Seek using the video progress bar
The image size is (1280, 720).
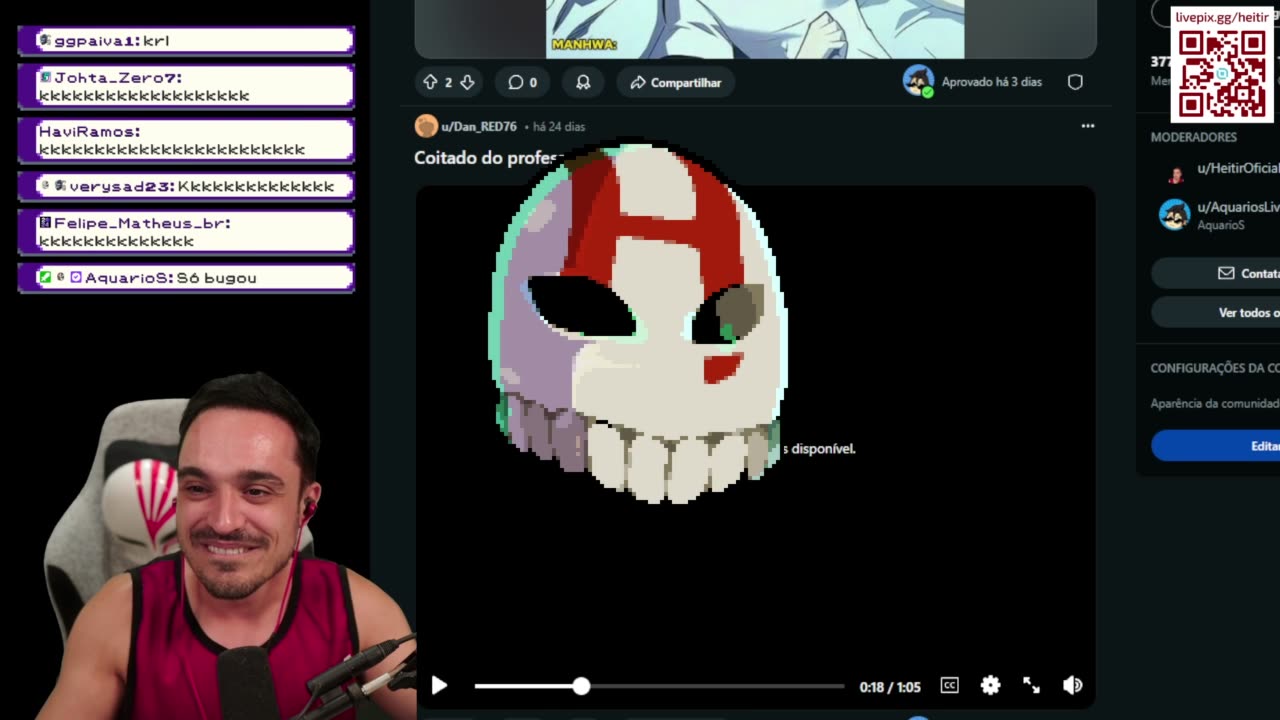[659, 686]
